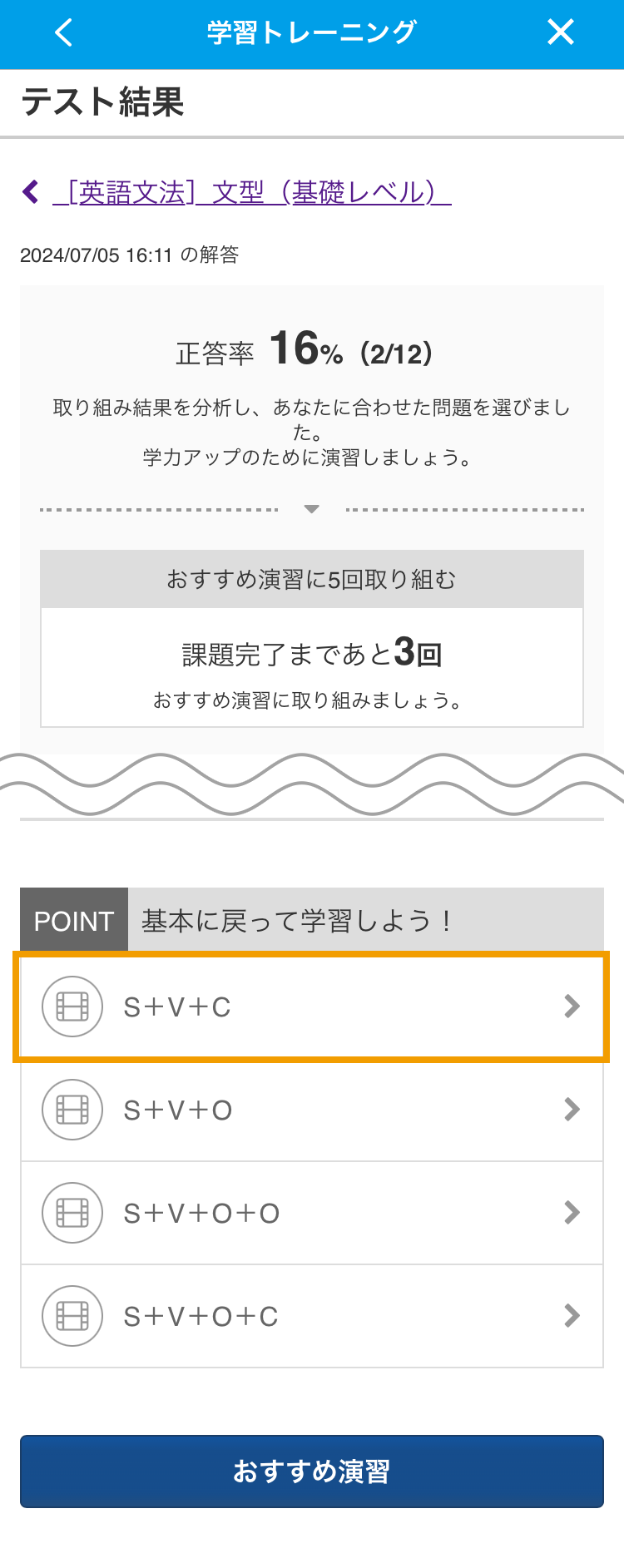
Task: Expand the S+V+C row chevron
Action: pyautogui.click(x=572, y=1007)
